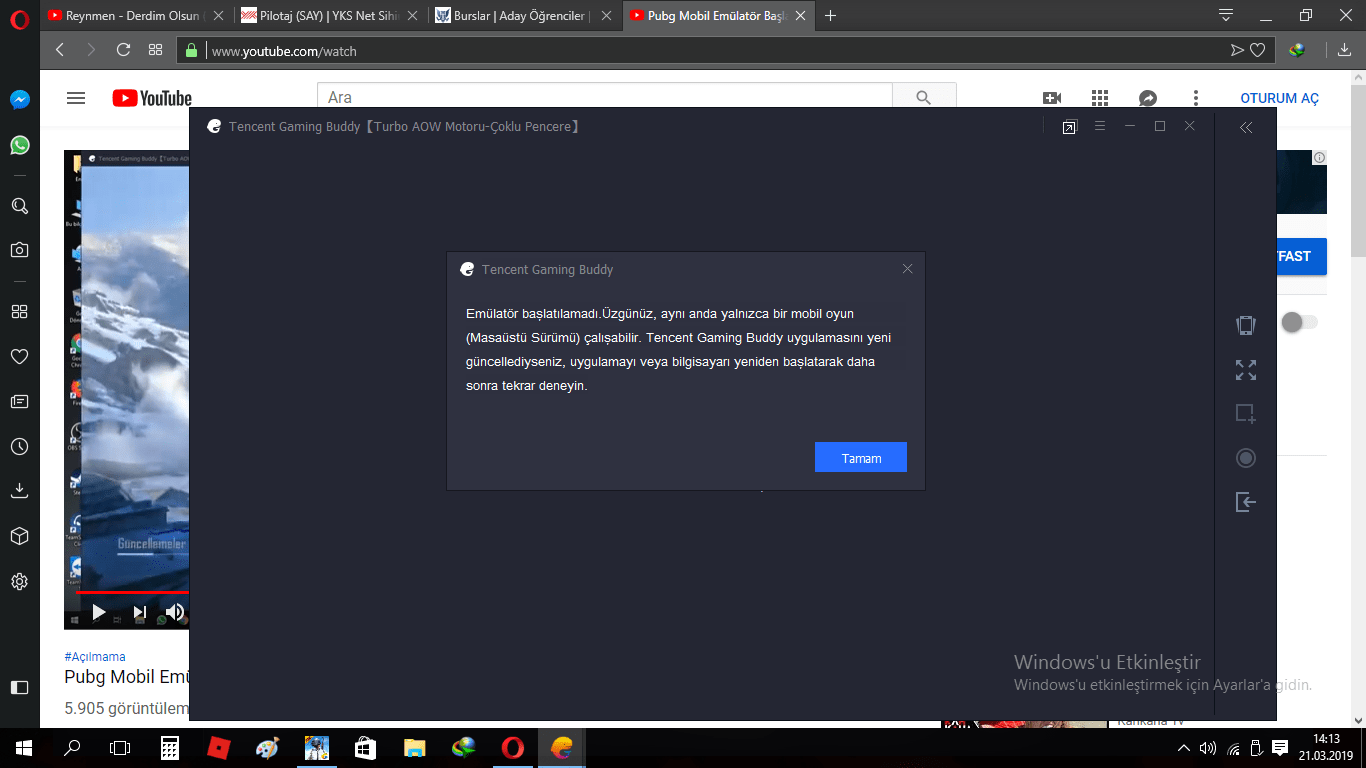Open File Explorer from the taskbar
The width and height of the screenshot is (1366, 768).
414,748
